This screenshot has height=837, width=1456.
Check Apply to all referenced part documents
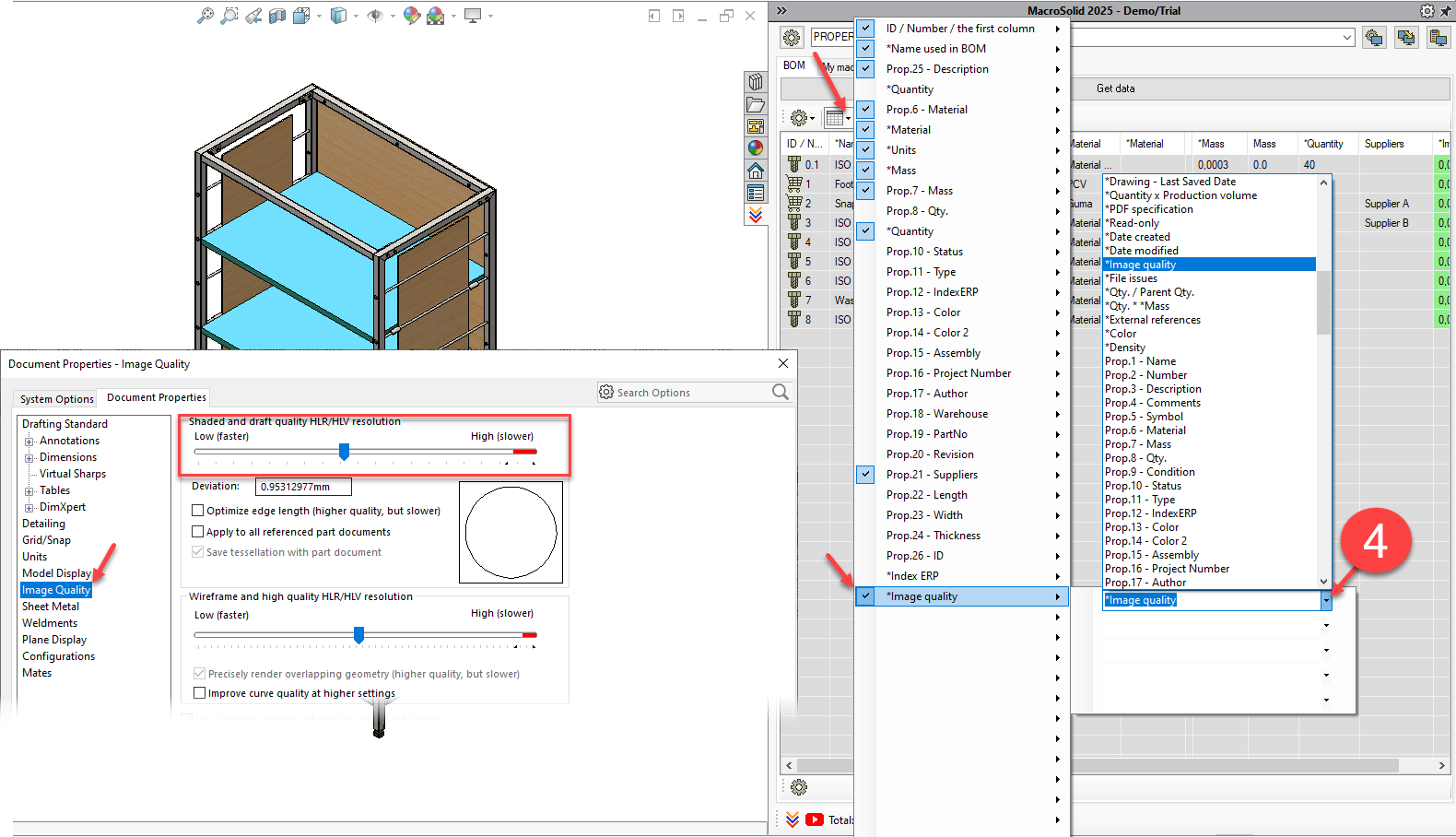pos(197,532)
